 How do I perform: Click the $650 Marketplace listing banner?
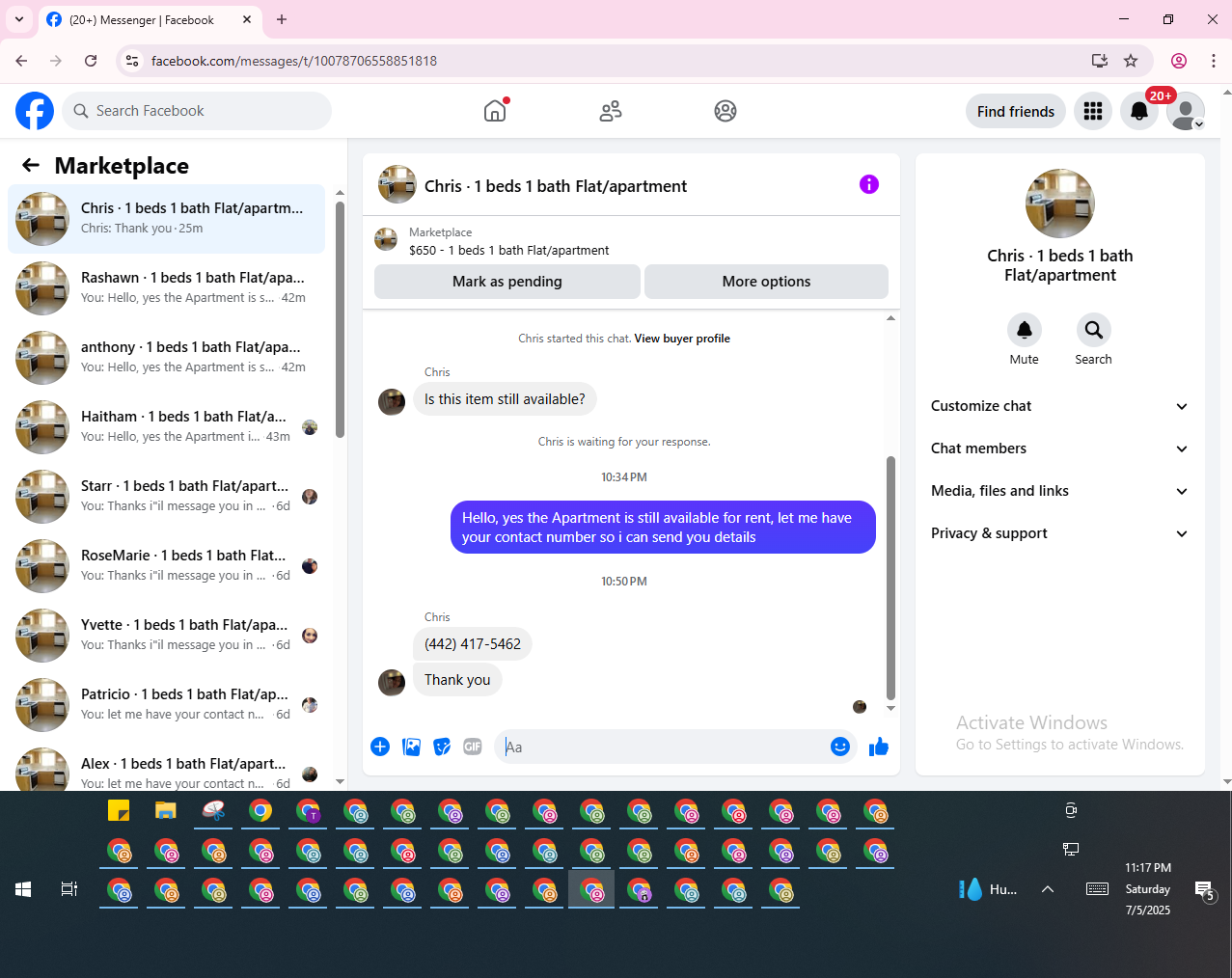click(x=631, y=241)
